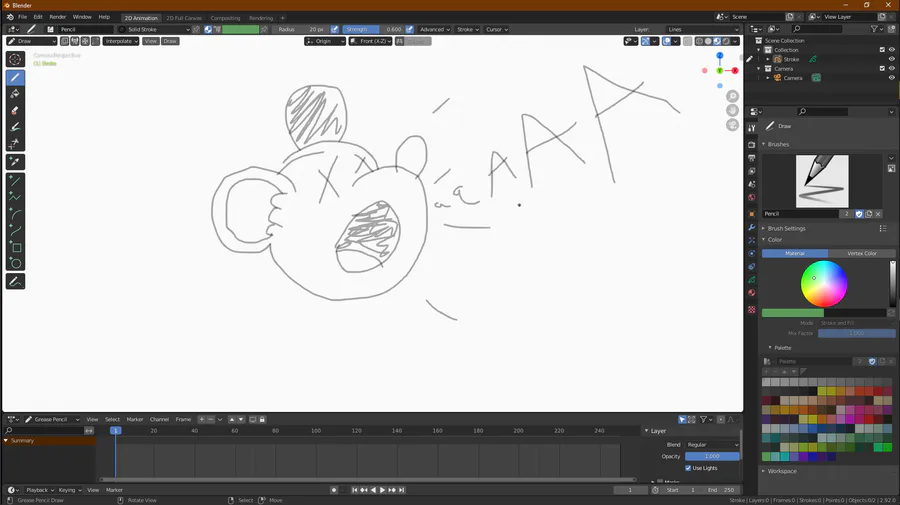Image resolution: width=900 pixels, height=505 pixels.
Task: Hide the Camera collection in outliner
Action: pyautogui.click(x=891, y=68)
